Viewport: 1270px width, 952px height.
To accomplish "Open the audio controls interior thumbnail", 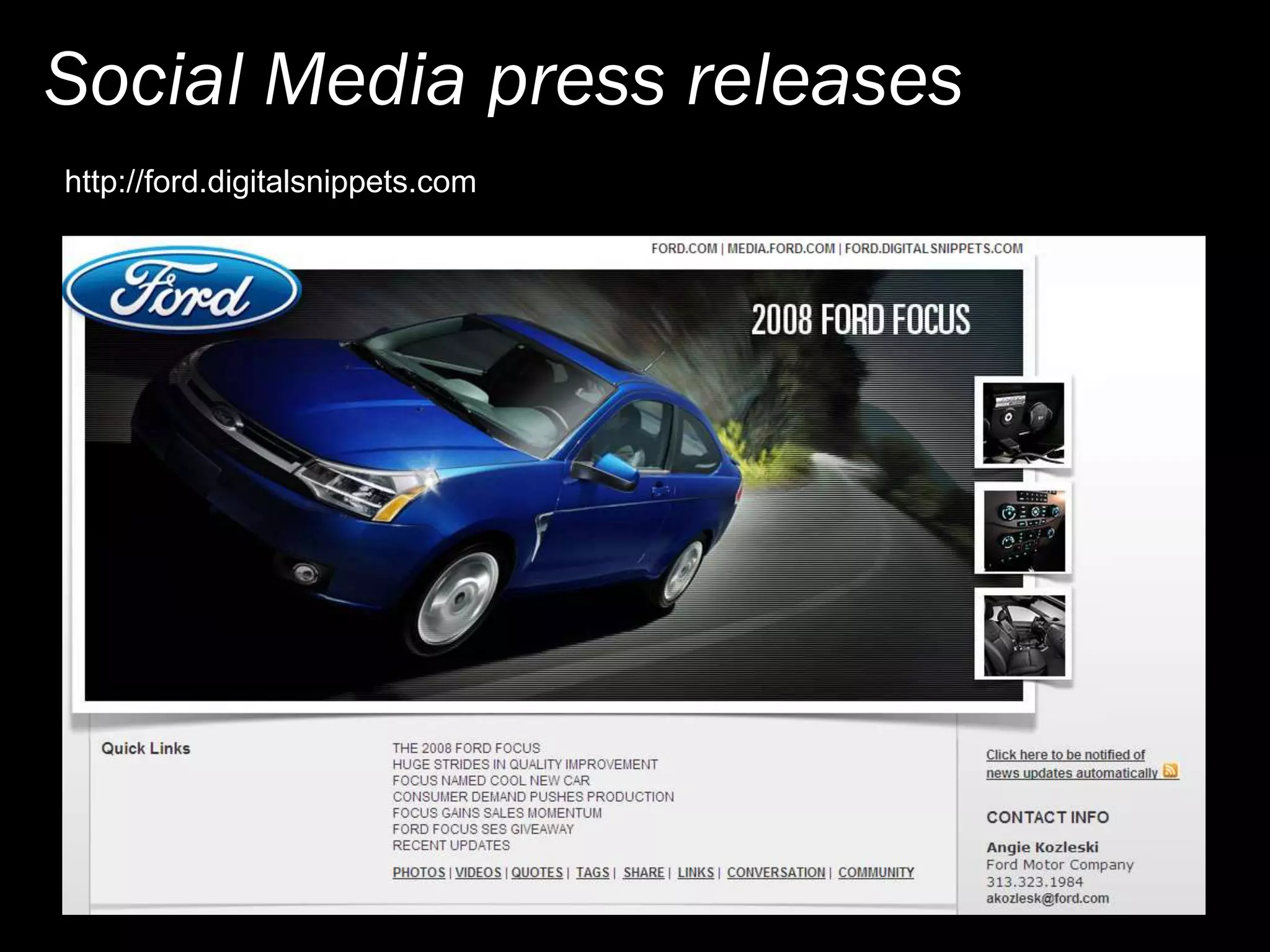I will point(1023,423).
